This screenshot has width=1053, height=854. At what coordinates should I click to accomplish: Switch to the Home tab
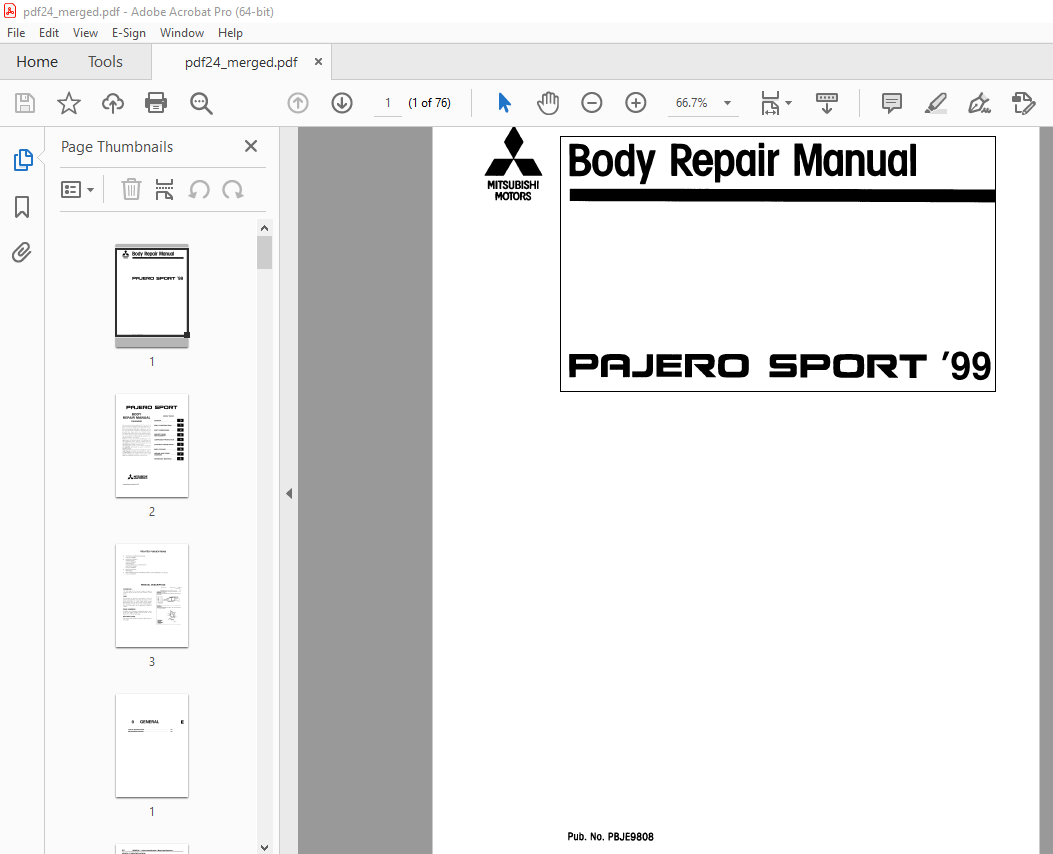click(37, 62)
